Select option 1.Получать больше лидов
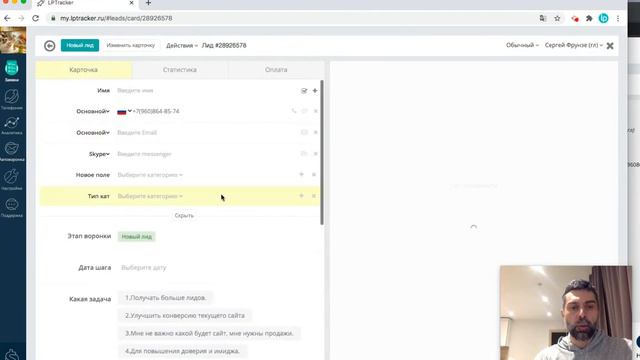 click(x=165, y=298)
